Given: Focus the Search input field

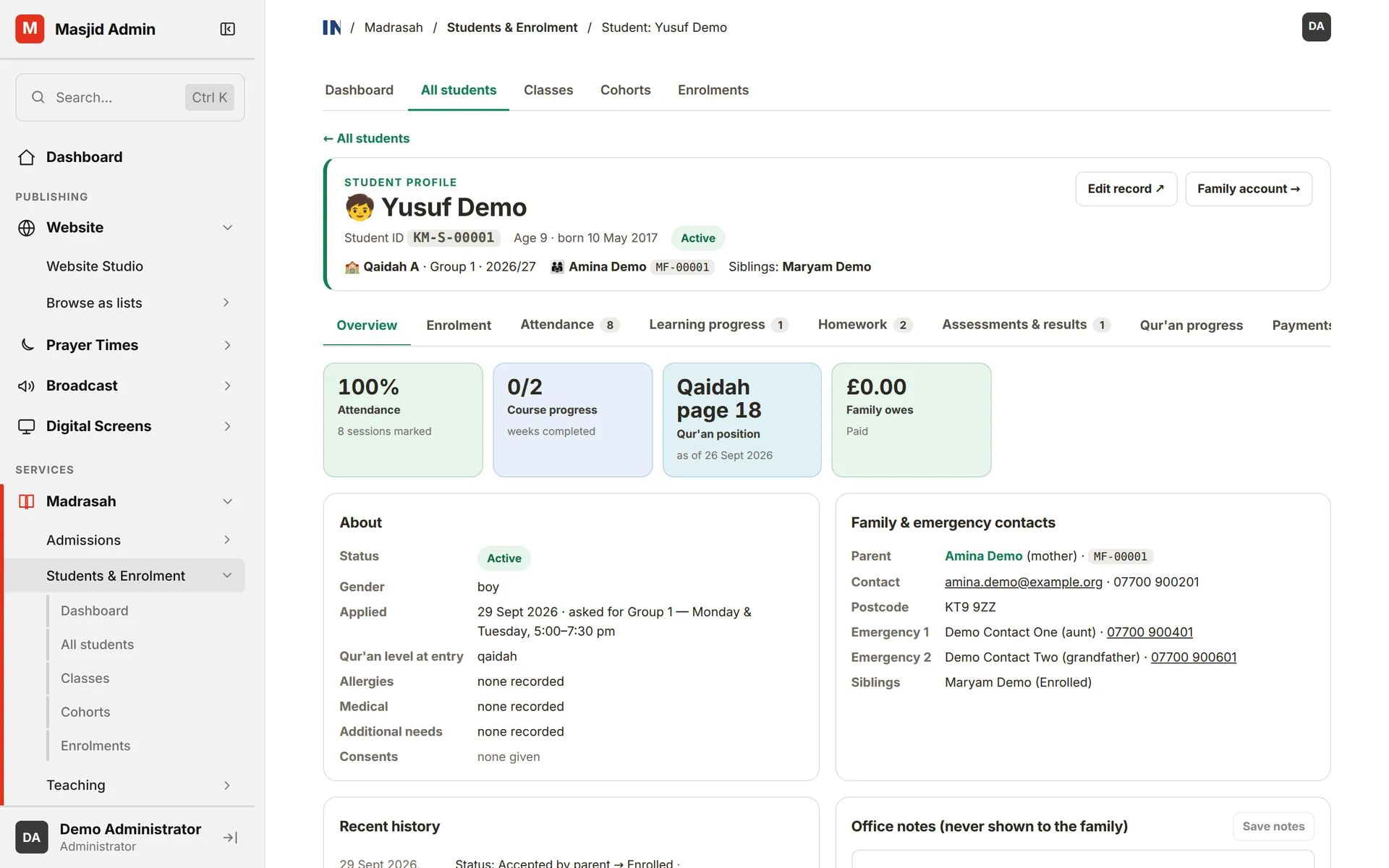Looking at the screenshot, I should [130, 97].
